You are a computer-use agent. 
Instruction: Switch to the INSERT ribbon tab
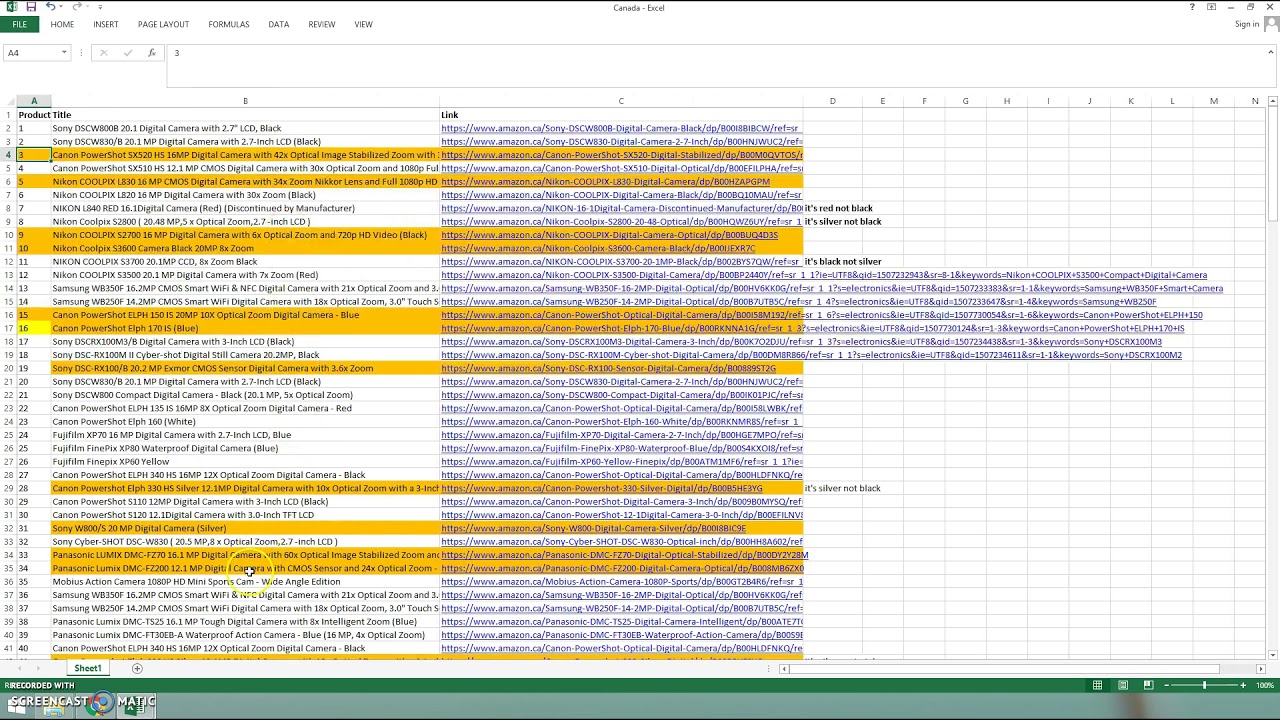click(105, 24)
